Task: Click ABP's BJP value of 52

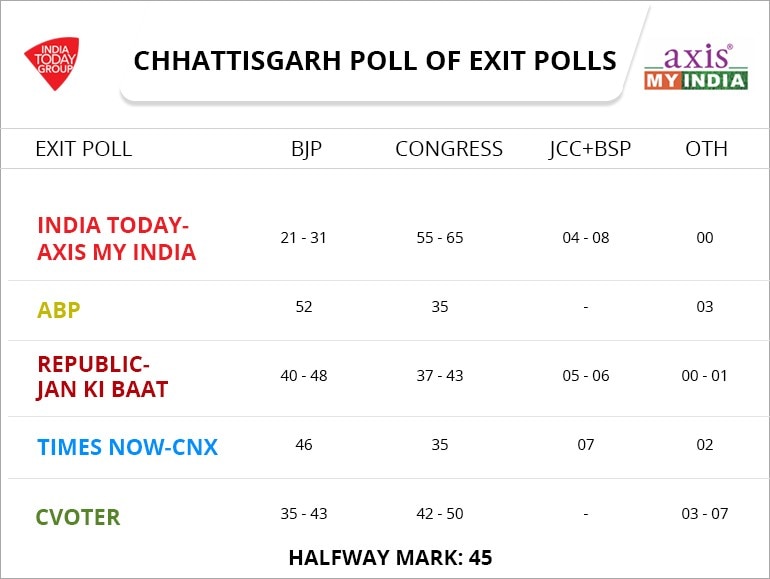Action: coord(304,307)
